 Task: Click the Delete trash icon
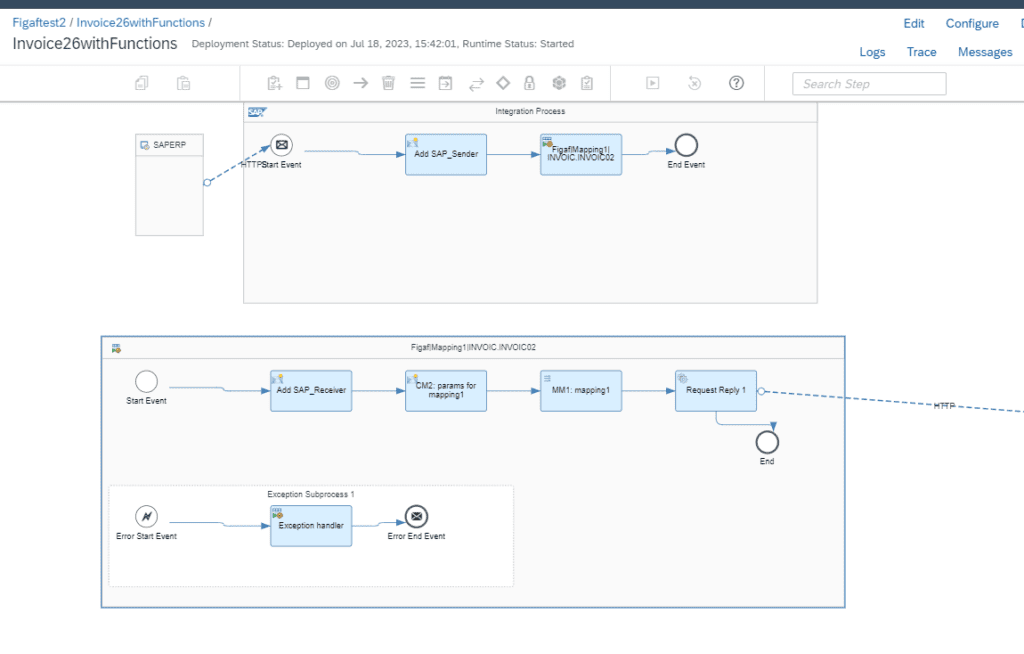coord(389,83)
